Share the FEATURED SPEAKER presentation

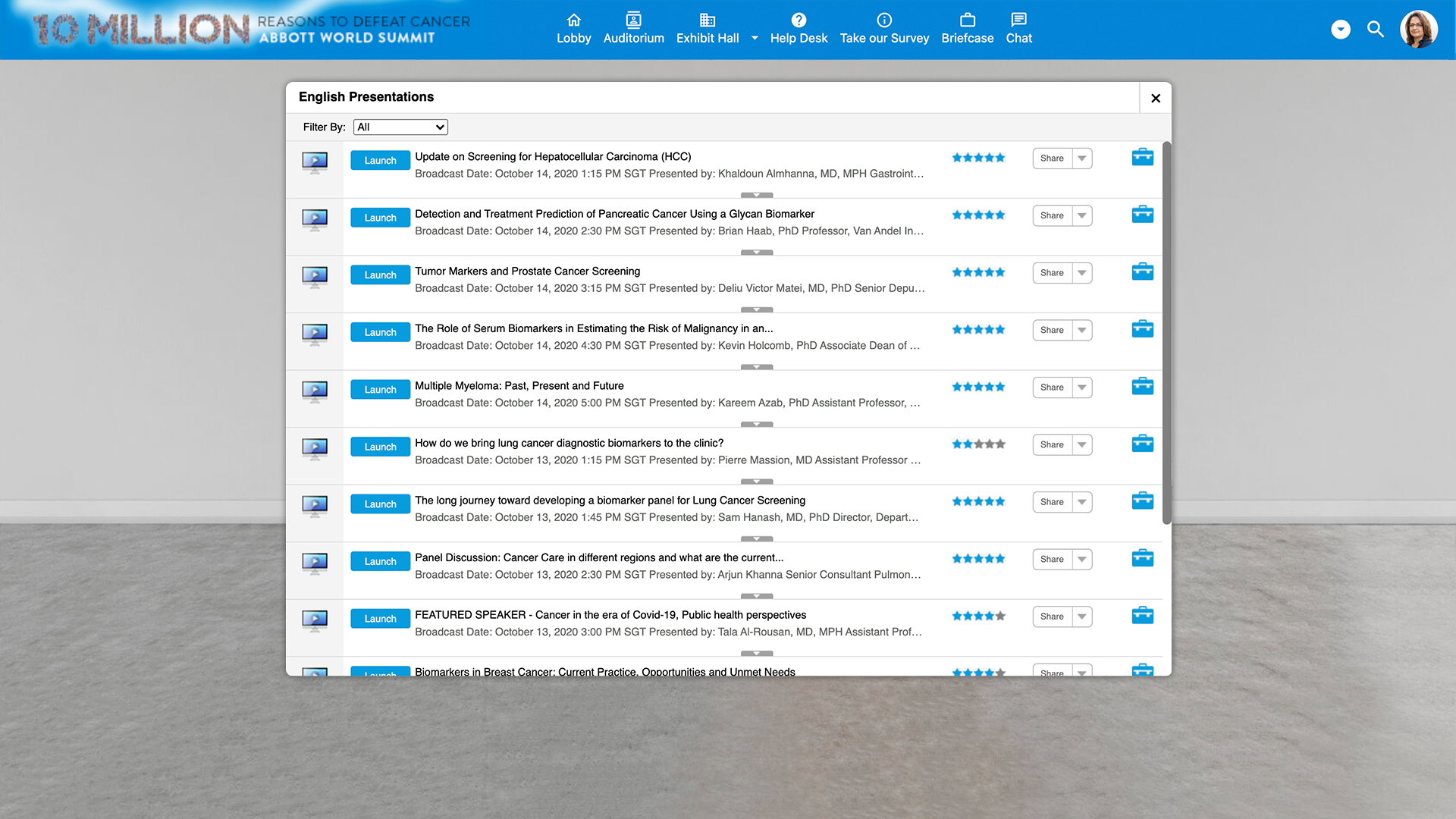[x=1052, y=617]
